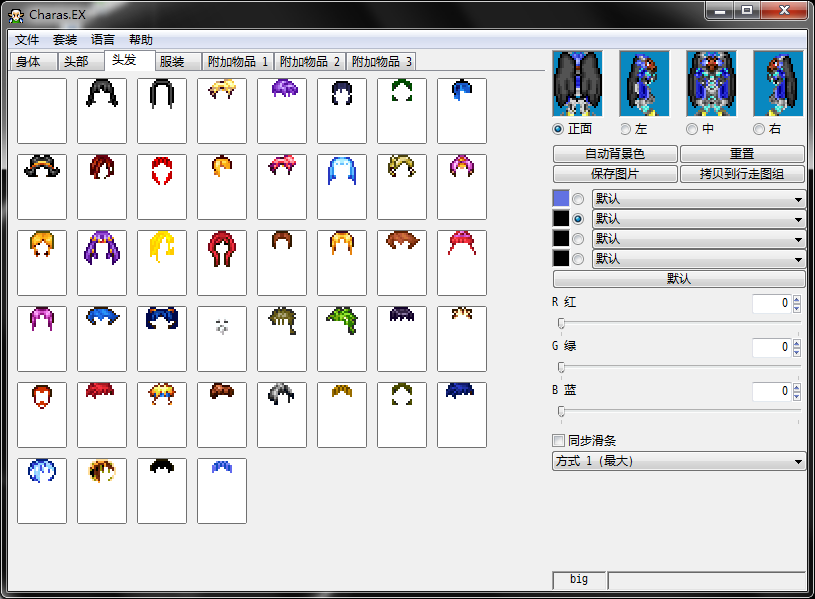Open the 套装 menu
This screenshot has height=599, width=815.
tap(65, 40)
